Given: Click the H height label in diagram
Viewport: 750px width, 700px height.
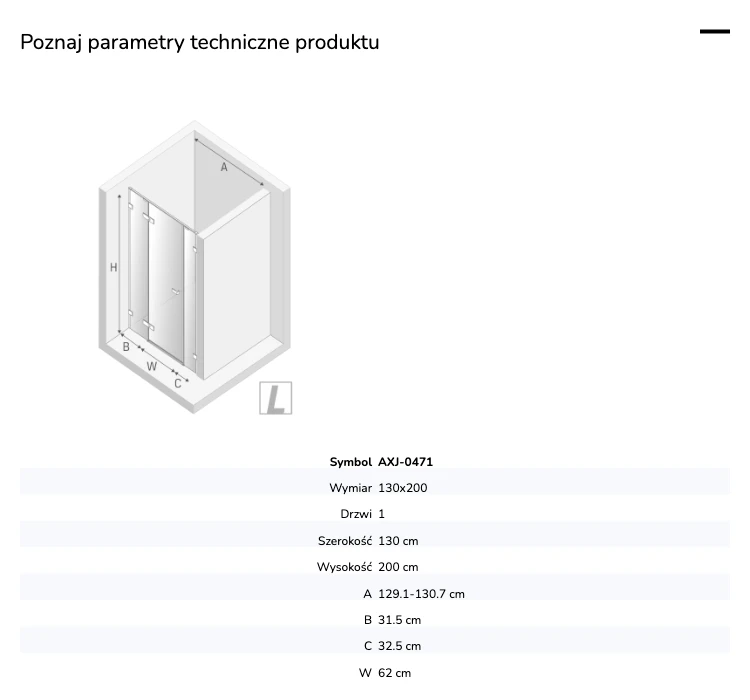Looking at the screenshot, I should point(113,267).
